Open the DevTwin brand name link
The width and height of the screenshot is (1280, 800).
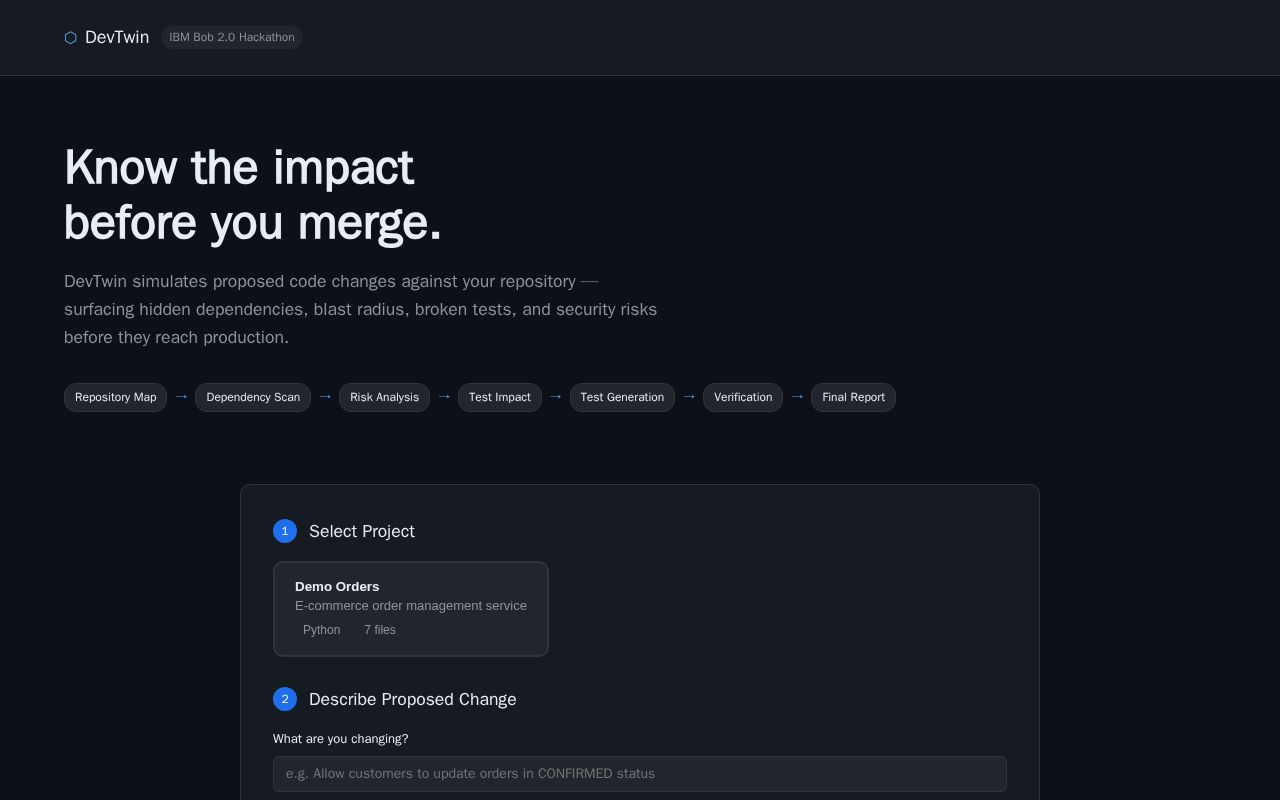(117, 37)
